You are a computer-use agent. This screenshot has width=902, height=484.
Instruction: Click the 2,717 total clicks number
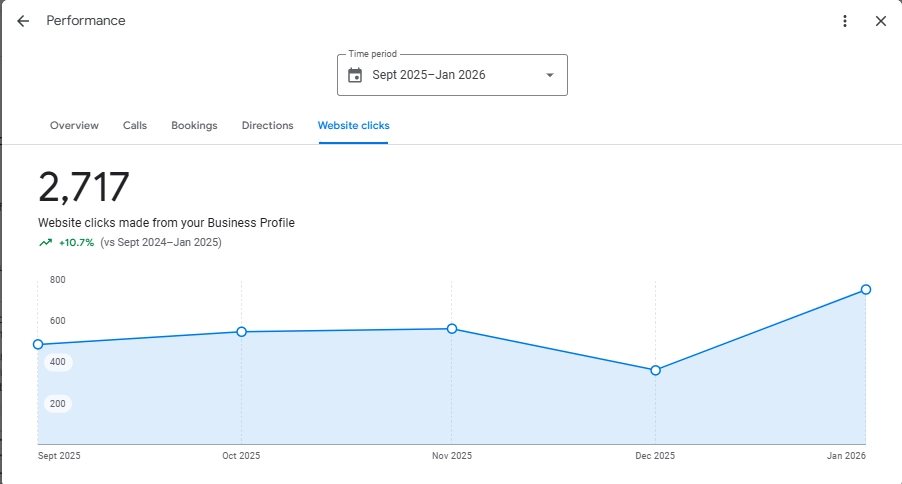coord(84,188)
